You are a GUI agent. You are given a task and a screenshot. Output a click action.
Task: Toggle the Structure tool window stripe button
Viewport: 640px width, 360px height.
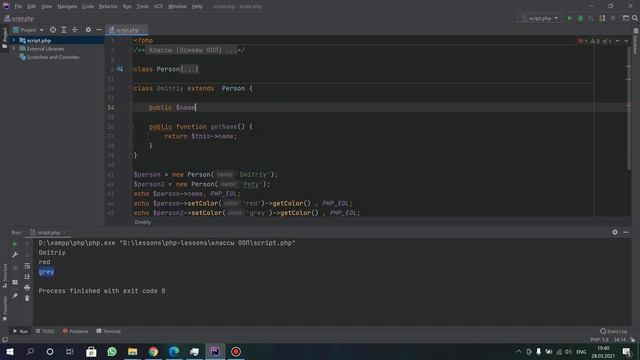[x=5, y=276]
